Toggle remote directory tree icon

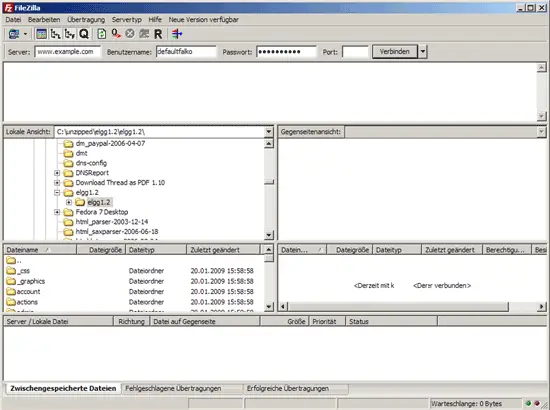tap(70, 34)
